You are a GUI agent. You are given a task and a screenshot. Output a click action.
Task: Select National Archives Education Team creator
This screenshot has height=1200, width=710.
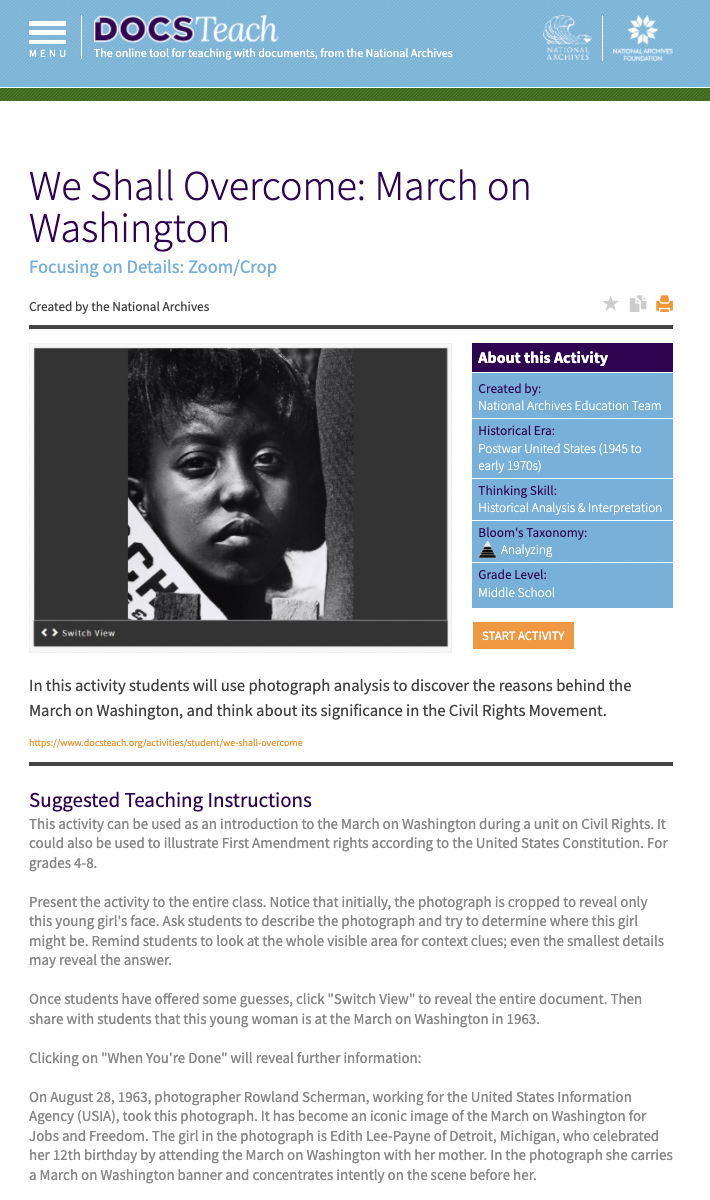tap(570, 406)
